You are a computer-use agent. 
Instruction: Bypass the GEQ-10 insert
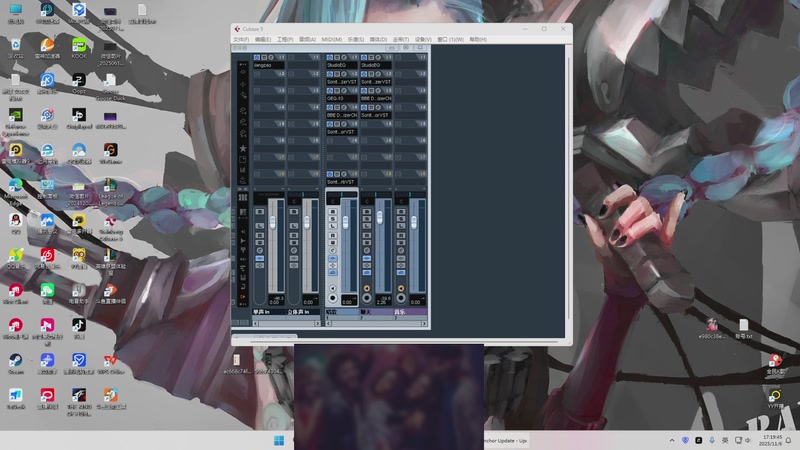(337, 91)
